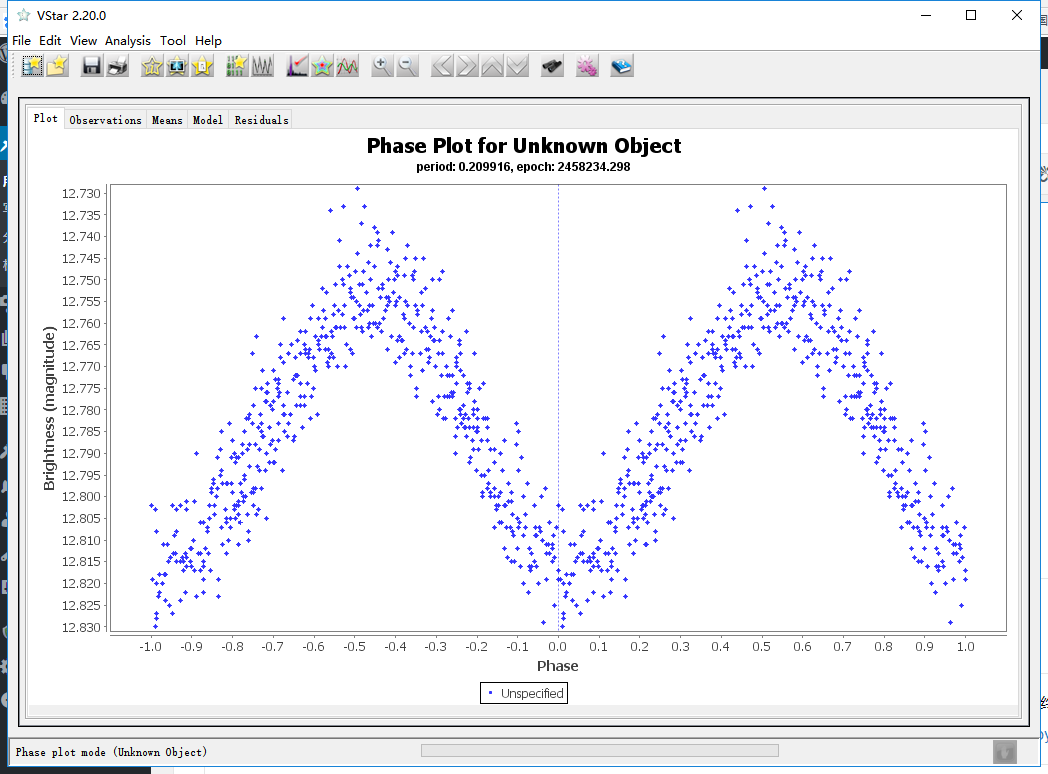Pan left with left arrow icon
Image resolution: width=1048 pixels, height=774 pixels.
[442, 66]
